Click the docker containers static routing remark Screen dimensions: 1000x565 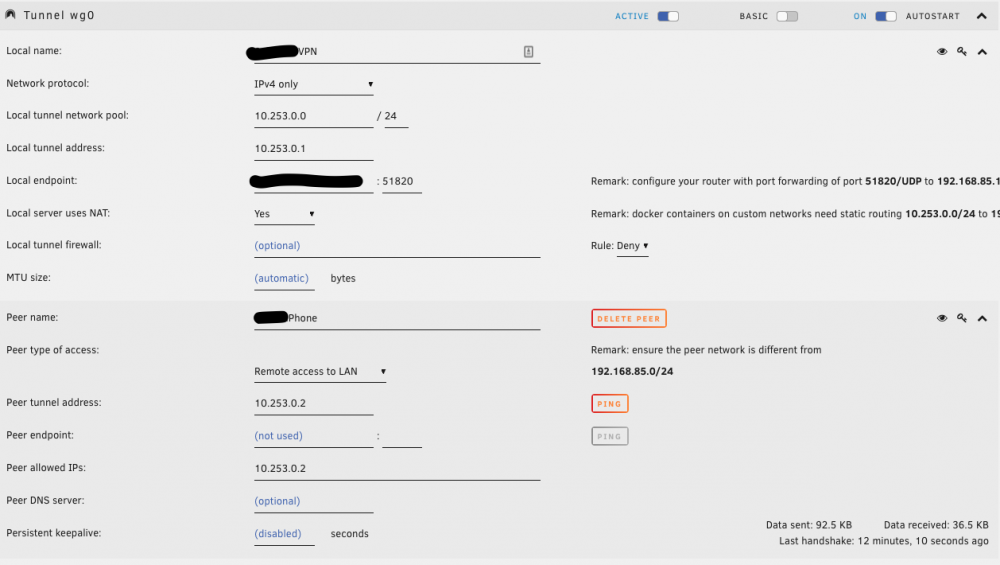(795, 214)
